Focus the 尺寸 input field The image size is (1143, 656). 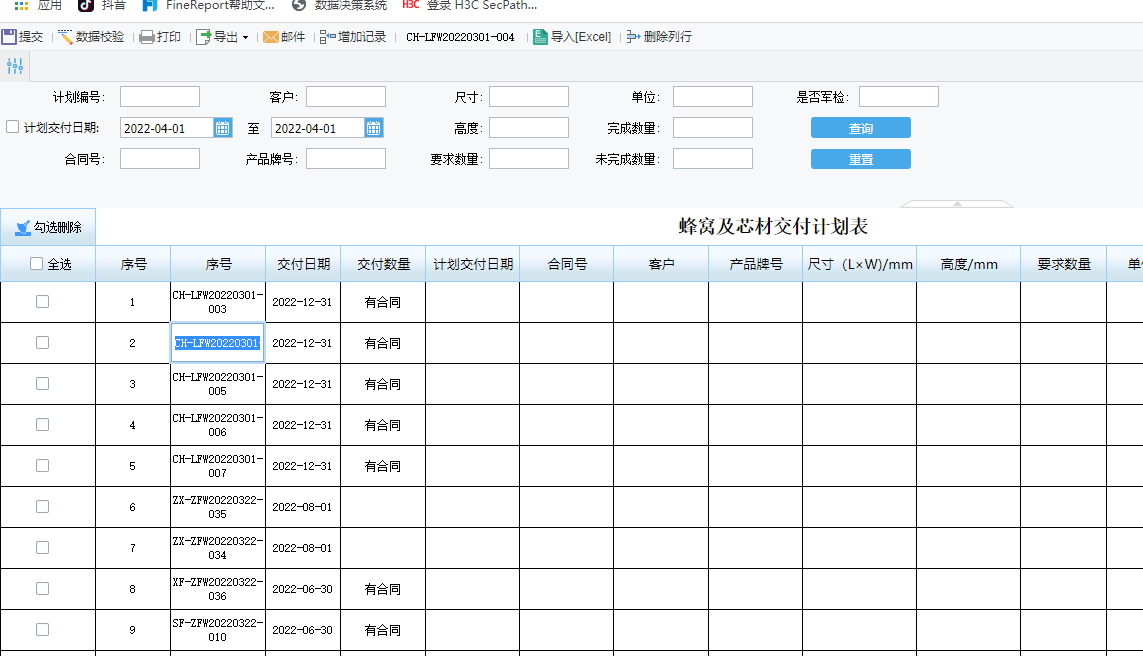528,97
